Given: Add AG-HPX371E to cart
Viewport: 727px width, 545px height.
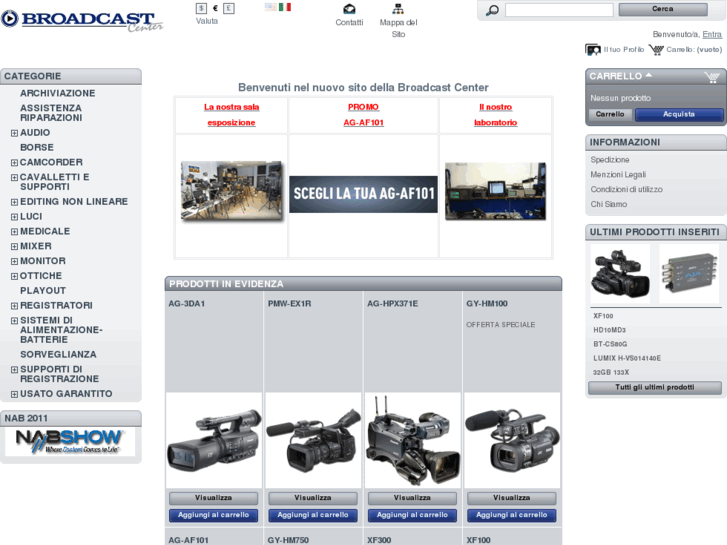Looking at the screenshot, I should click(x=412, y=515).
